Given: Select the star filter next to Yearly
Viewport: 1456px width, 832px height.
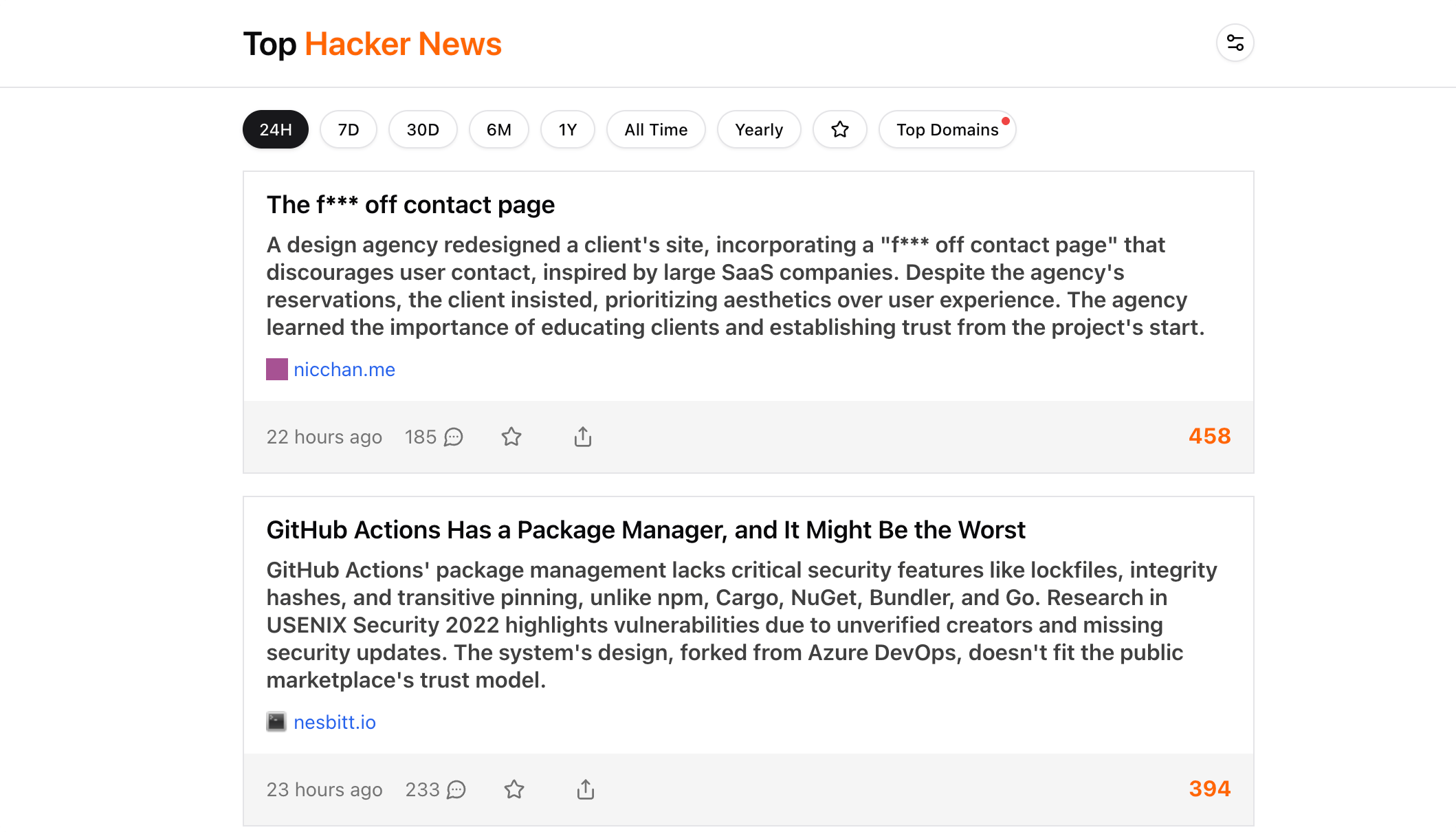Looking at the screenshot, I should point(839,129).
